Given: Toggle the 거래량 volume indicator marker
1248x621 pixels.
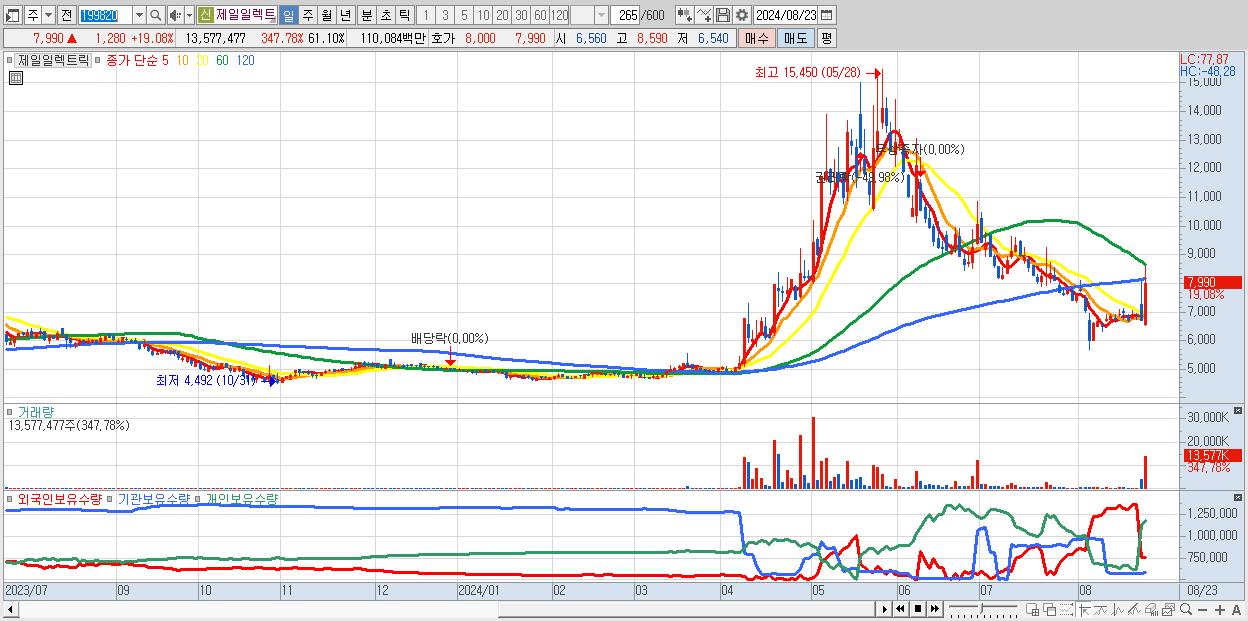Looking at the screenshot, I should (x=12, y=411).
